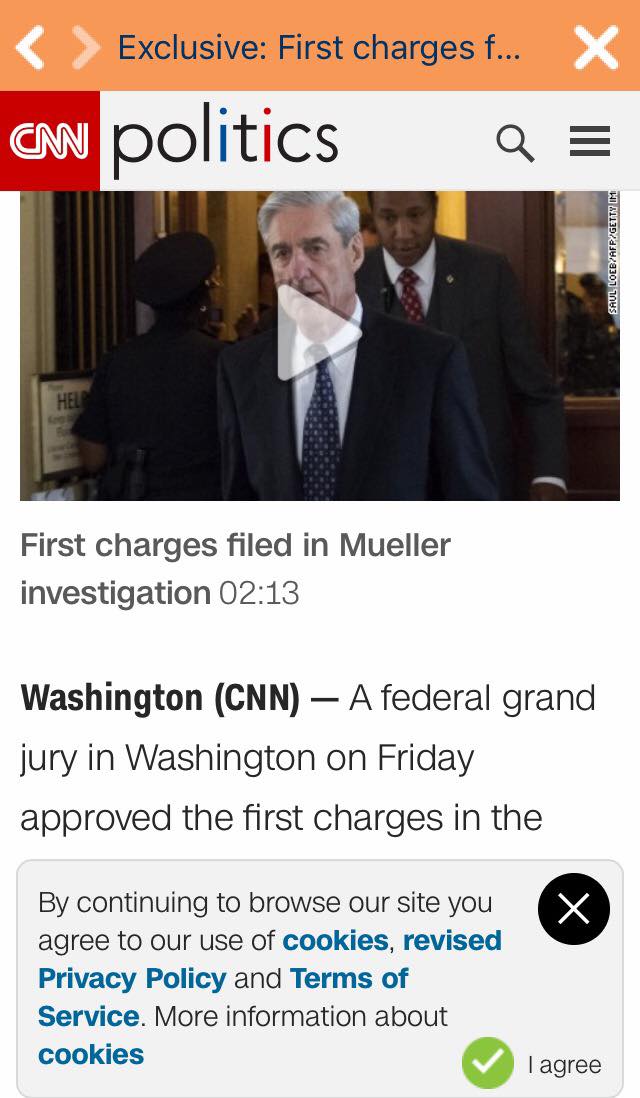Go forward using the right arrow
The width and height of the screenshot is (640, 1098).
[x=87, y=48]
